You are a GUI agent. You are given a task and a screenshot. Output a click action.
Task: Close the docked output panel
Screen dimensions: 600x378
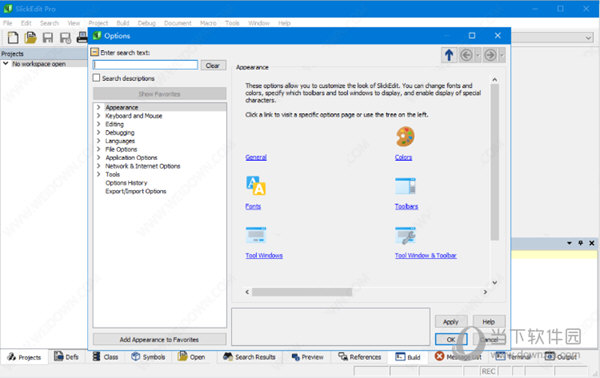click(x=592, y=243)
